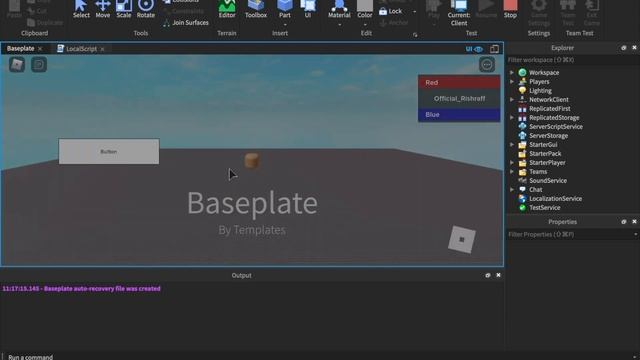Image resolution: width=640 pixels, height=360 pixels.
Task: Switch to the LocalScript tab
Action: tap(81, 49)
